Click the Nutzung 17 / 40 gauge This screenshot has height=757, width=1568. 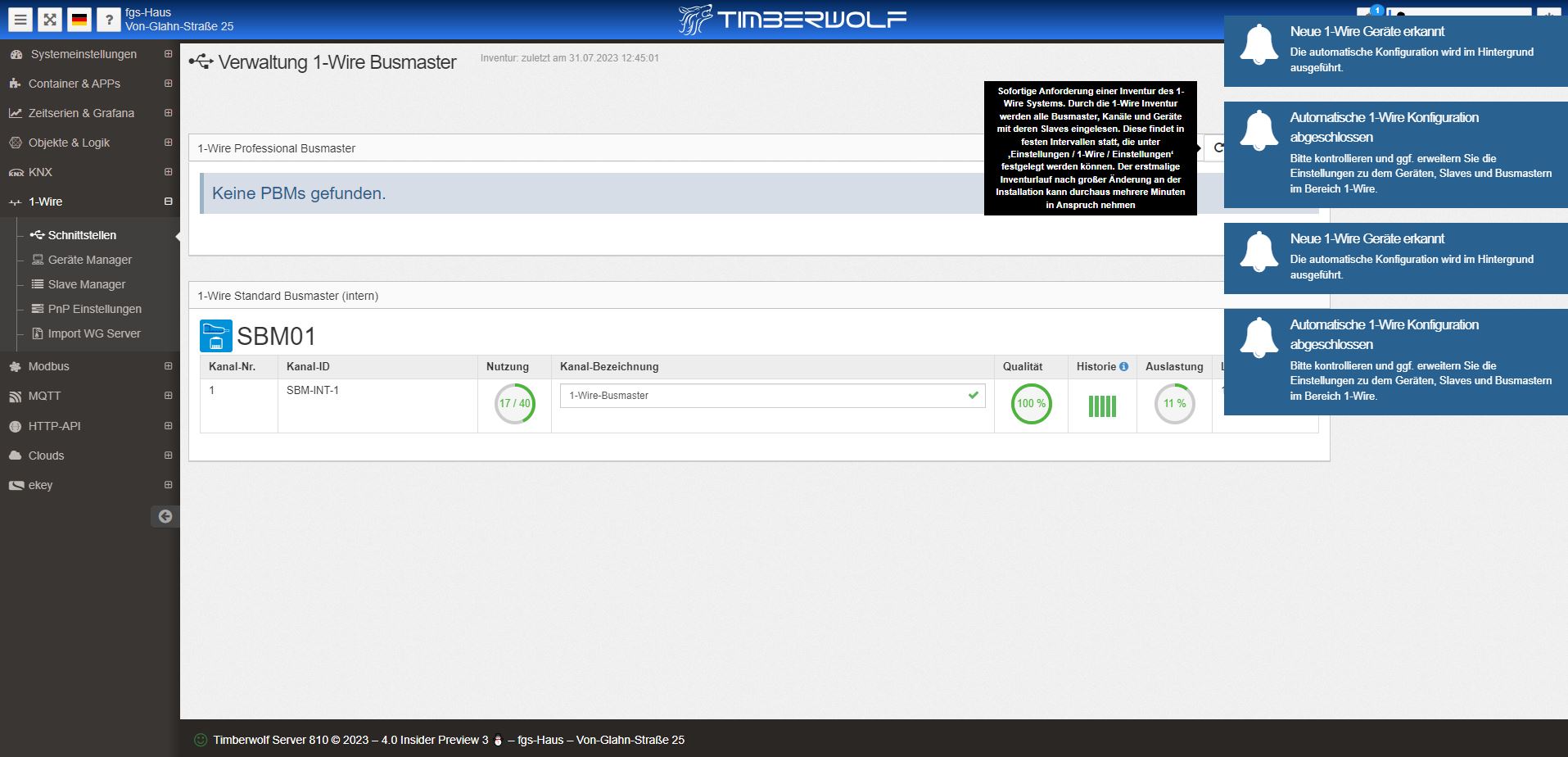(515, 404)
